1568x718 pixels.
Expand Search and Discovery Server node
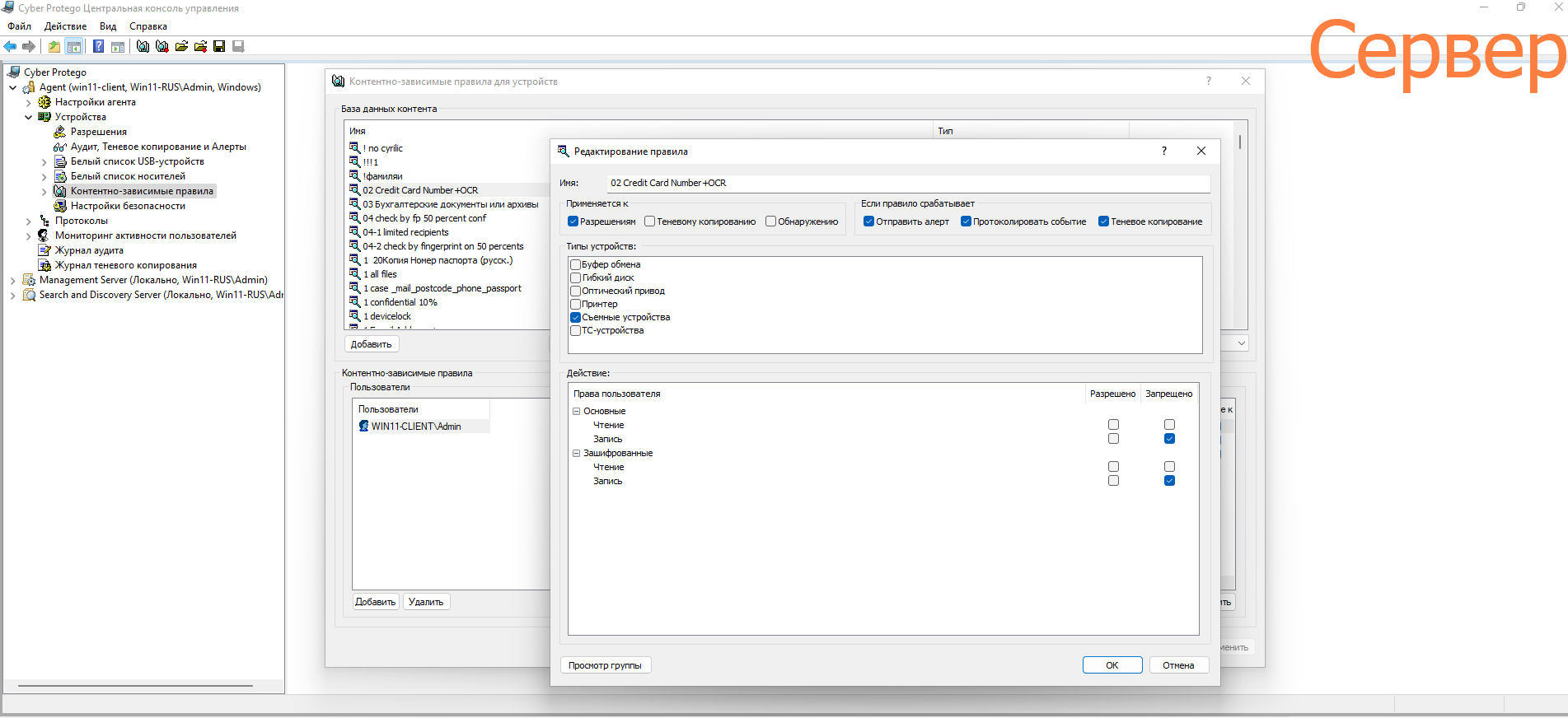13,295
